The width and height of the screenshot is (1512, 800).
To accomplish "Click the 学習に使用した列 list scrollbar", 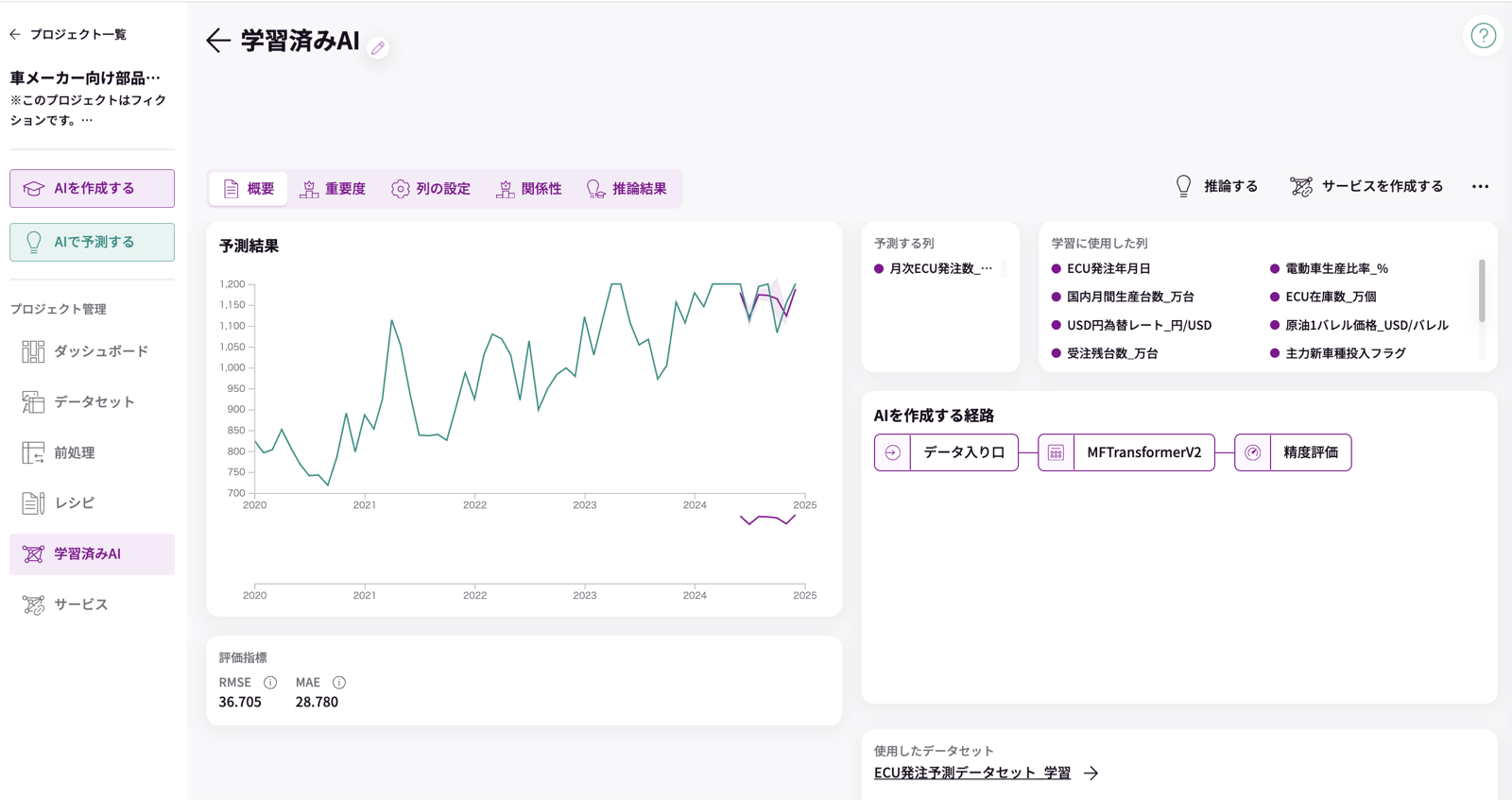I will click(x=1482, y=291).
